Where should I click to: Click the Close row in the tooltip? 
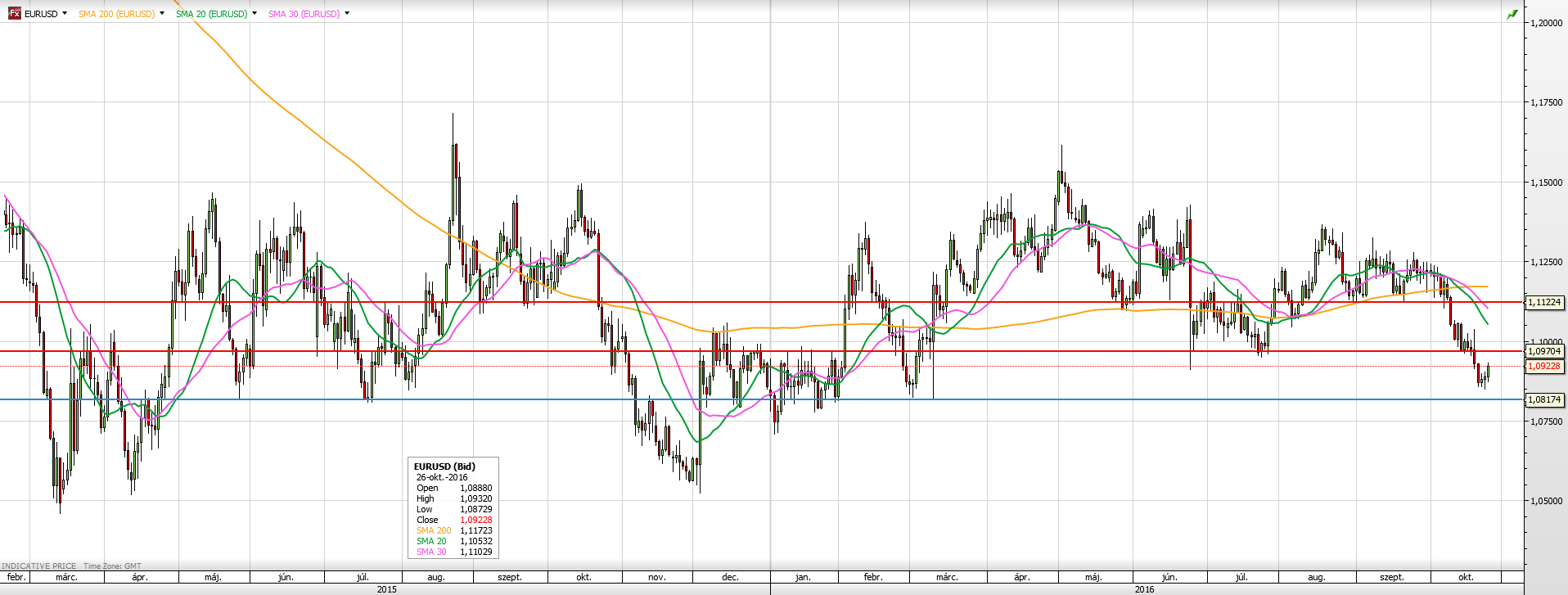tap(454, 520)
